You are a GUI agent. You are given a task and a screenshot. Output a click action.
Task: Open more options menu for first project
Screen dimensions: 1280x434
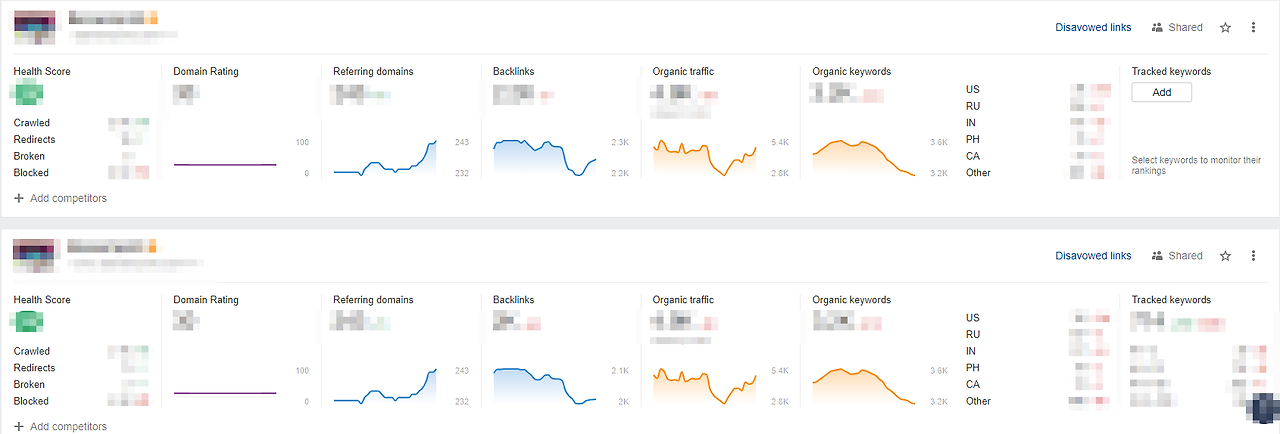pyautogui.click(x=1253, y=28)
